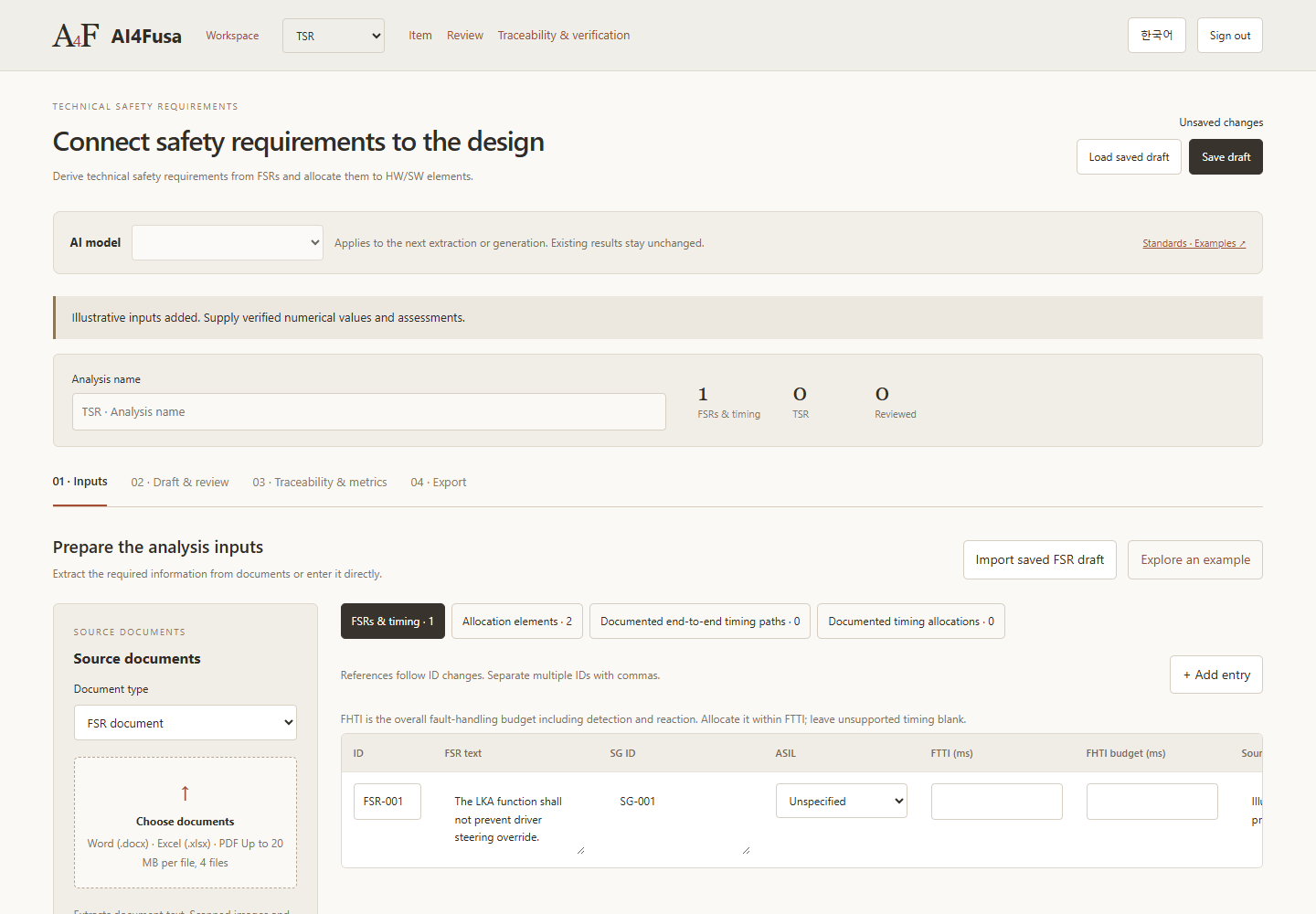Click the AI4Fusa logo icon

(x=76, y=36)
